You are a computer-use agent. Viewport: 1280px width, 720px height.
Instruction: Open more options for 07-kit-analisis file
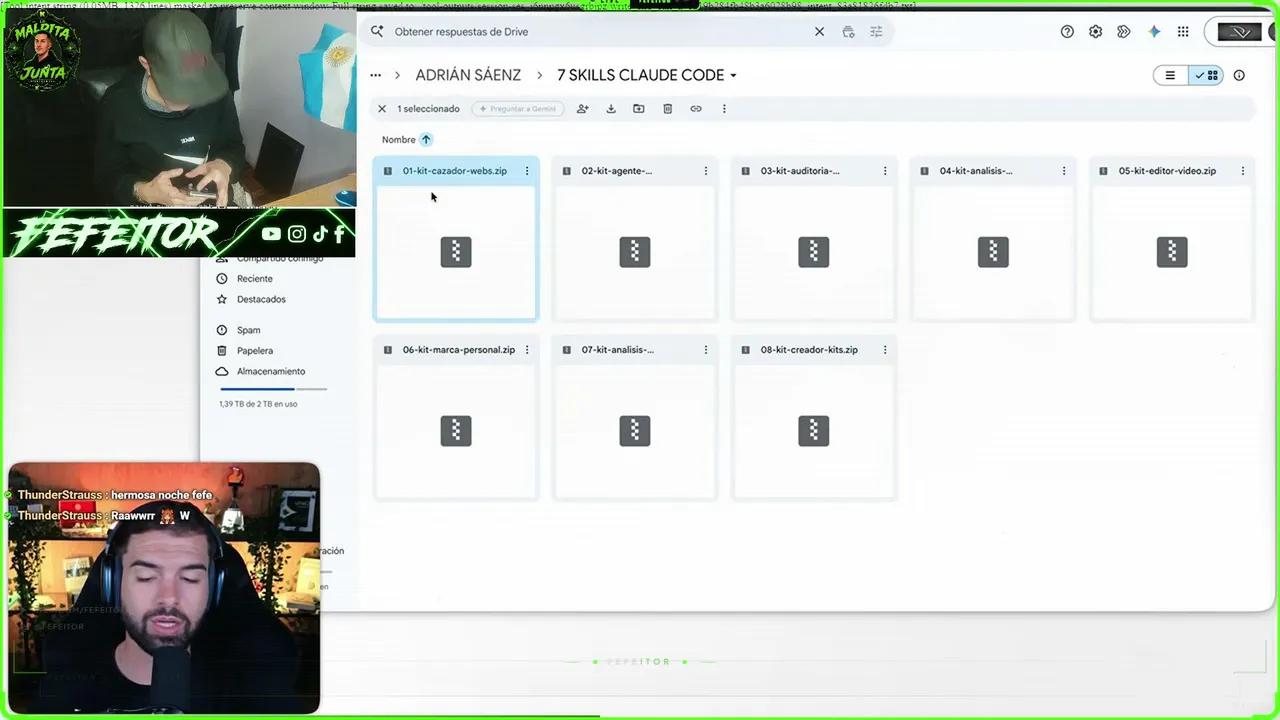(706, 350)
